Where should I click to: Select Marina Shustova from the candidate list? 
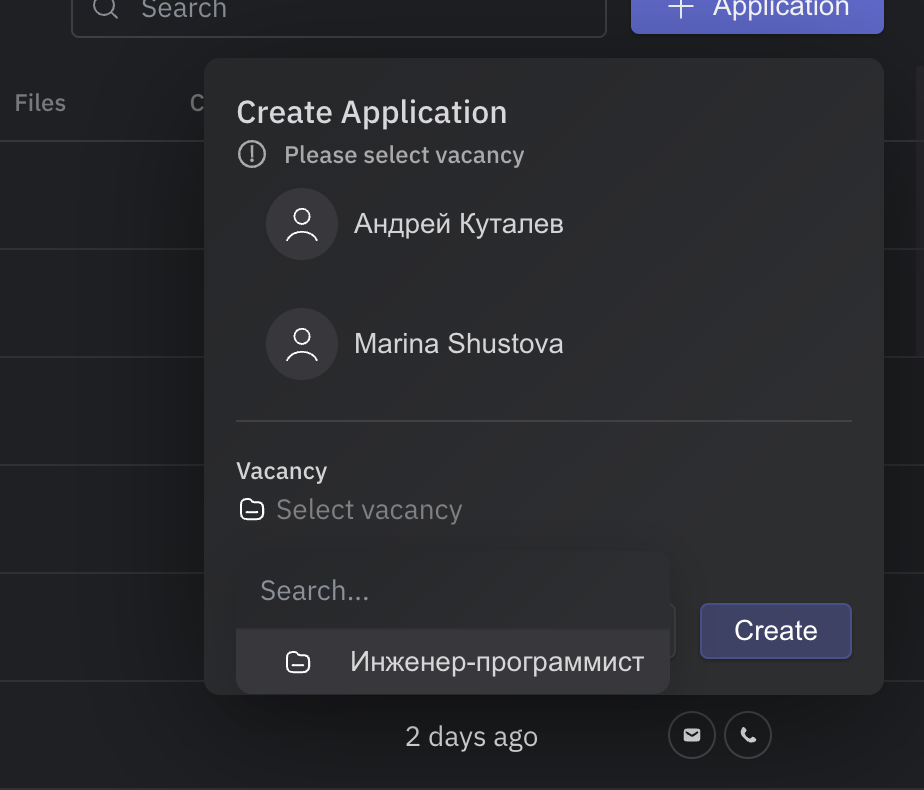(458, 344)
